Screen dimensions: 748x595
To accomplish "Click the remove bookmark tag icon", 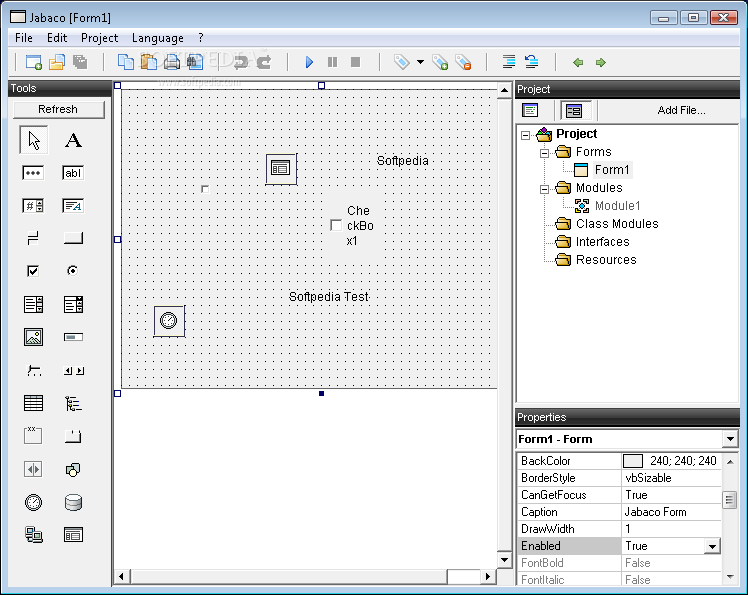I will 463,62.
